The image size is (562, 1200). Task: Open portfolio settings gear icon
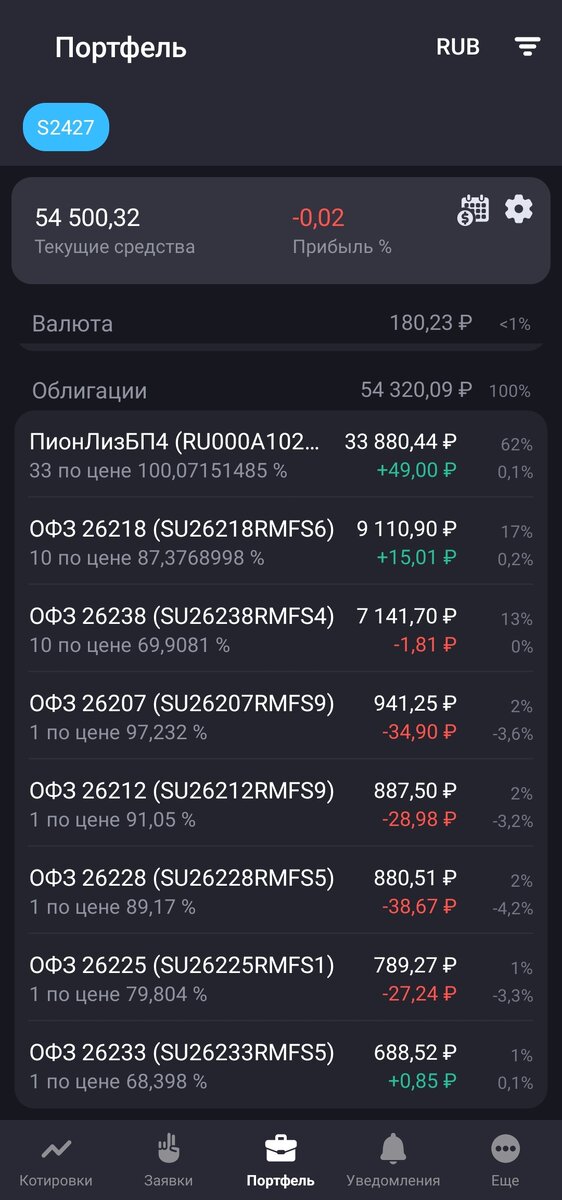point(518,209)
